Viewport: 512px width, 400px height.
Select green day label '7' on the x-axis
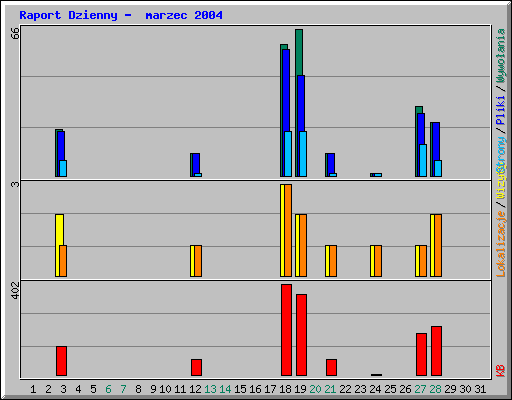123,389
